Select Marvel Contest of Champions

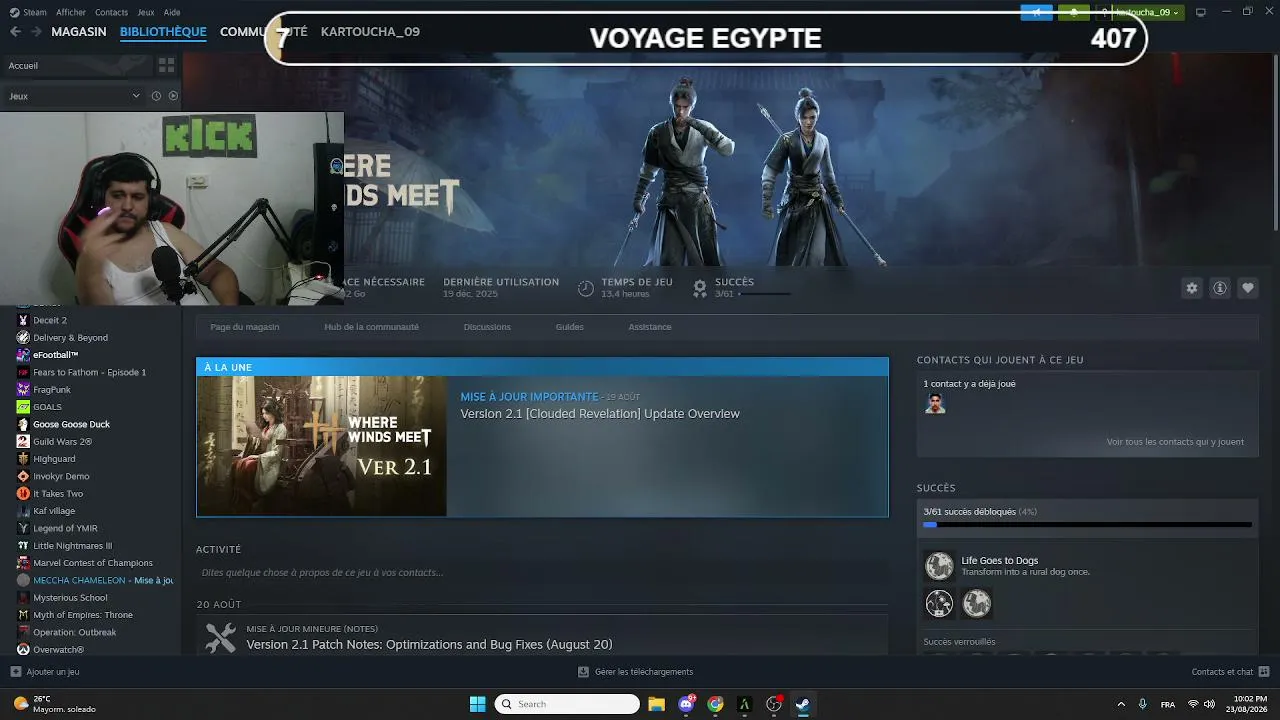93,563
